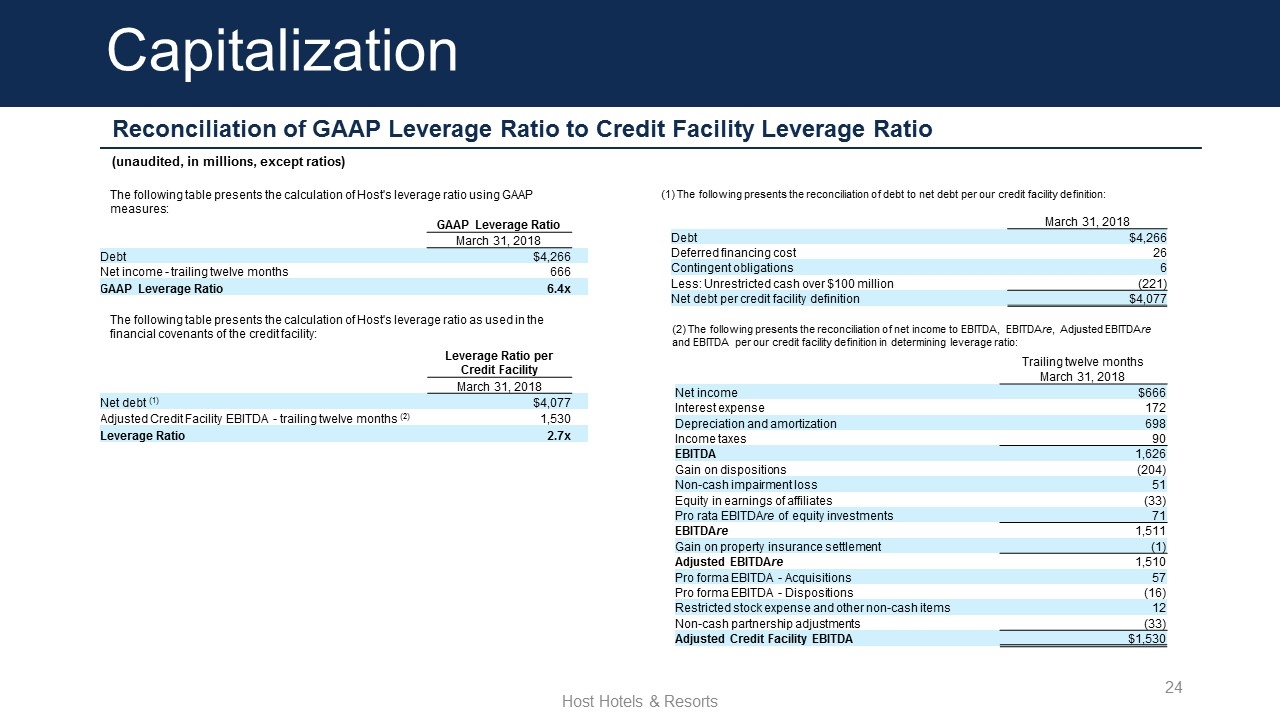This screenshot has height=720, width=1280.
Task: Select the 1,510 Adjusted EBITDAre value
Action: pos(1151,562)
